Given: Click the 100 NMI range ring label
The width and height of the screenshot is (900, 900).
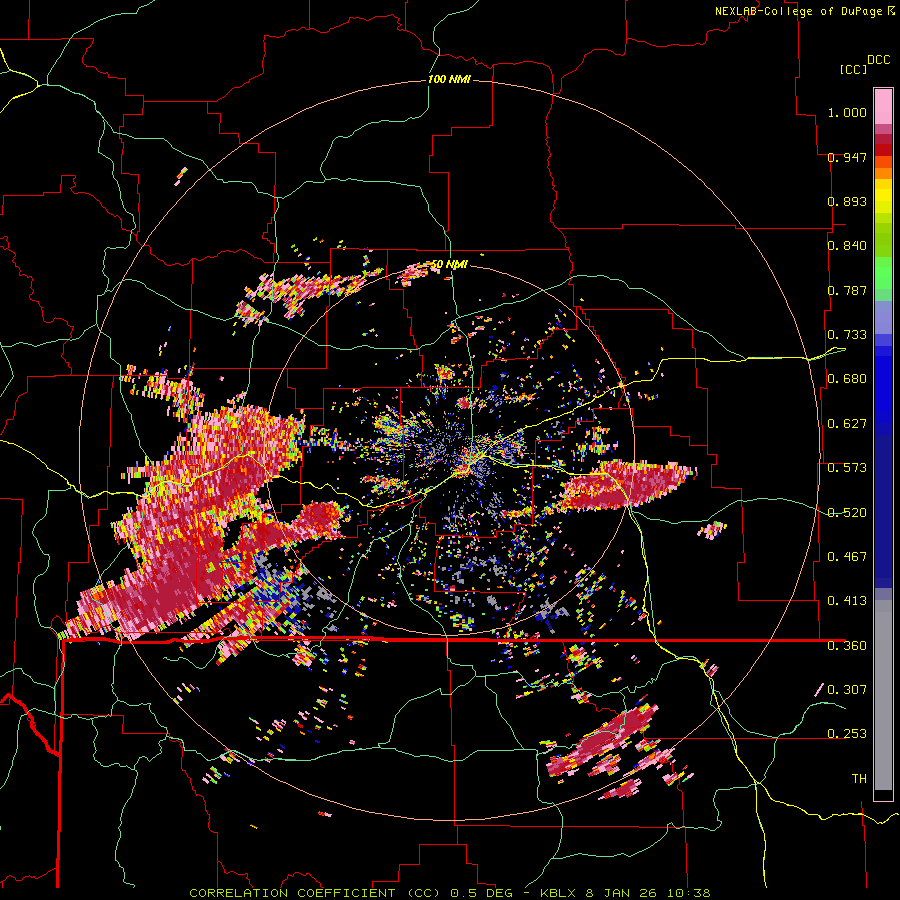Looking at the screenshot, I should (449, 79).
